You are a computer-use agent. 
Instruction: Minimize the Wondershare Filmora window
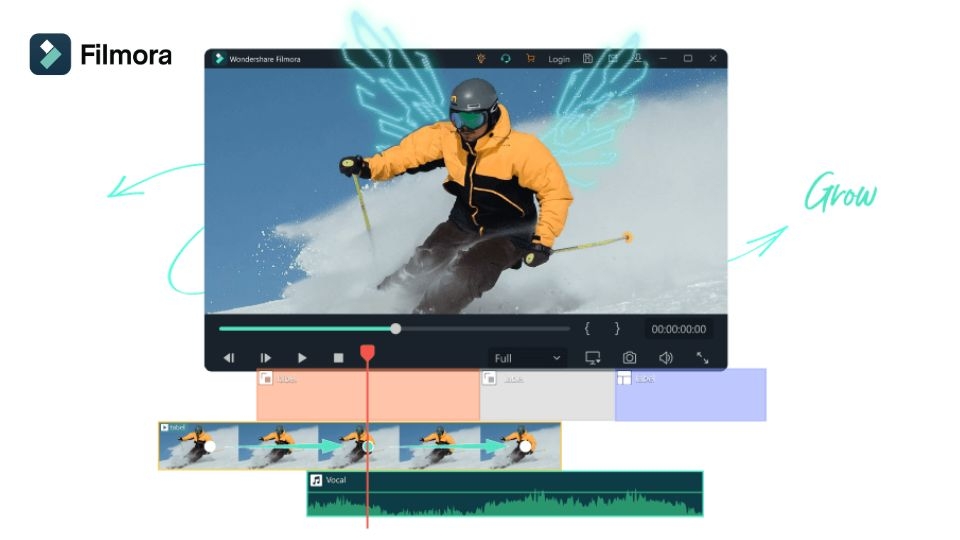[x=663, y=59]
